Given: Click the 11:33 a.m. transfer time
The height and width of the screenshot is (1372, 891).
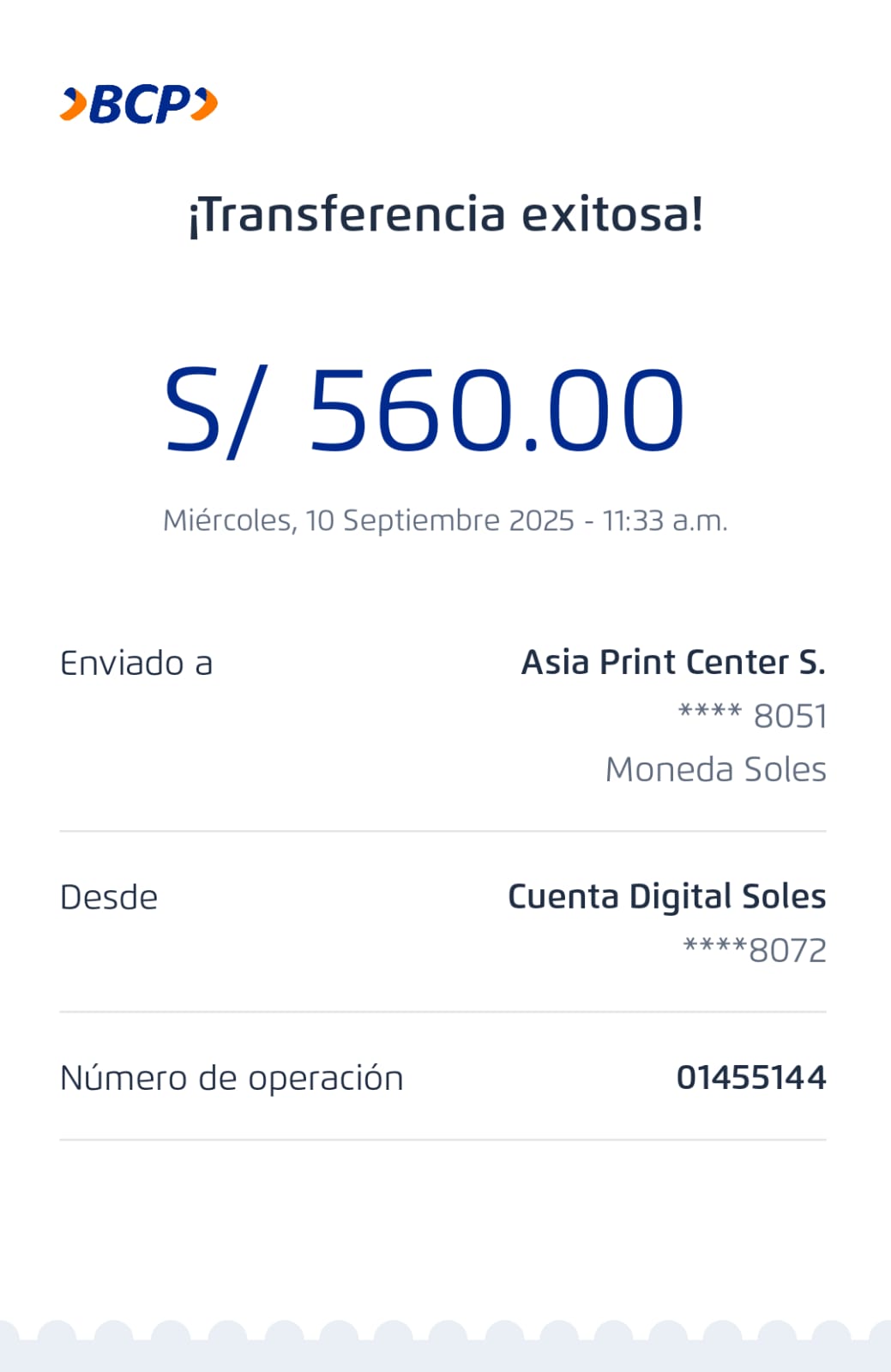Looking at the screenshot, I should coord(665,521).
